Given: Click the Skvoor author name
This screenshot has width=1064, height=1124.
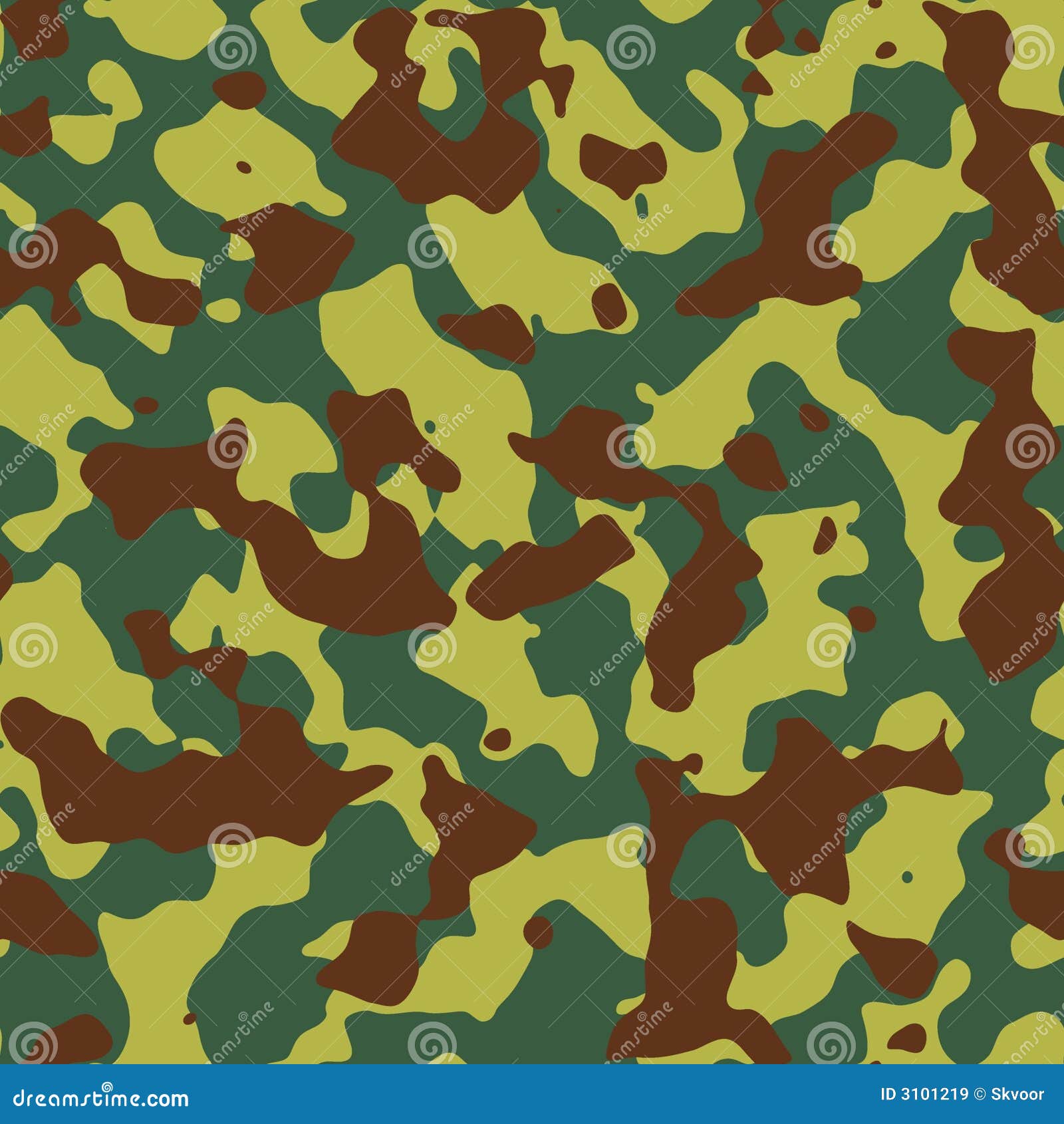Looking at the screenshot, I should click(1017, 1095).
